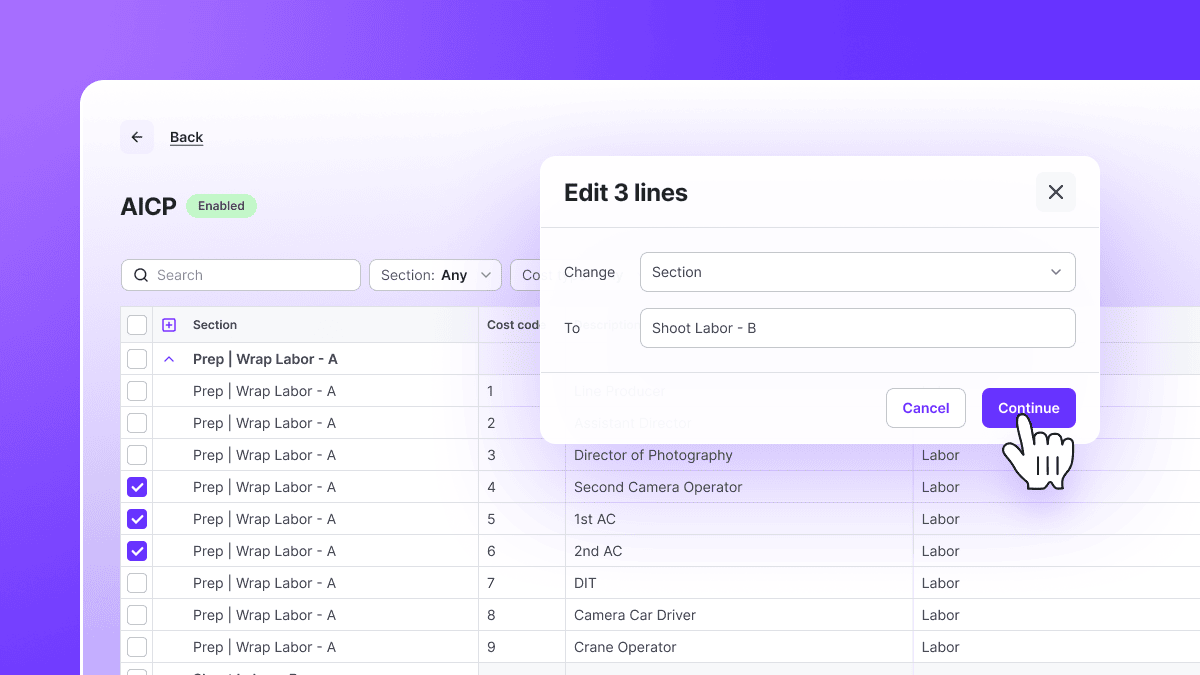Click the back arrow icon button

[137, 137]
